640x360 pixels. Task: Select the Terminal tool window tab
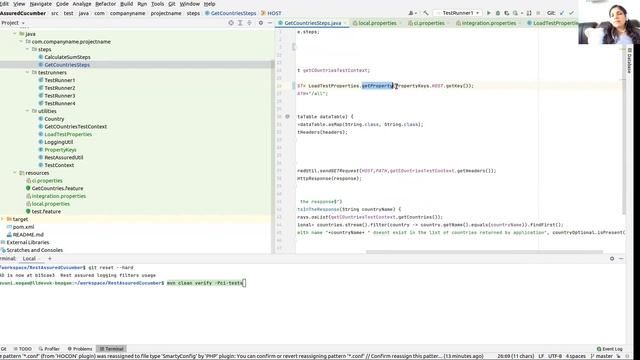(111, 349)
